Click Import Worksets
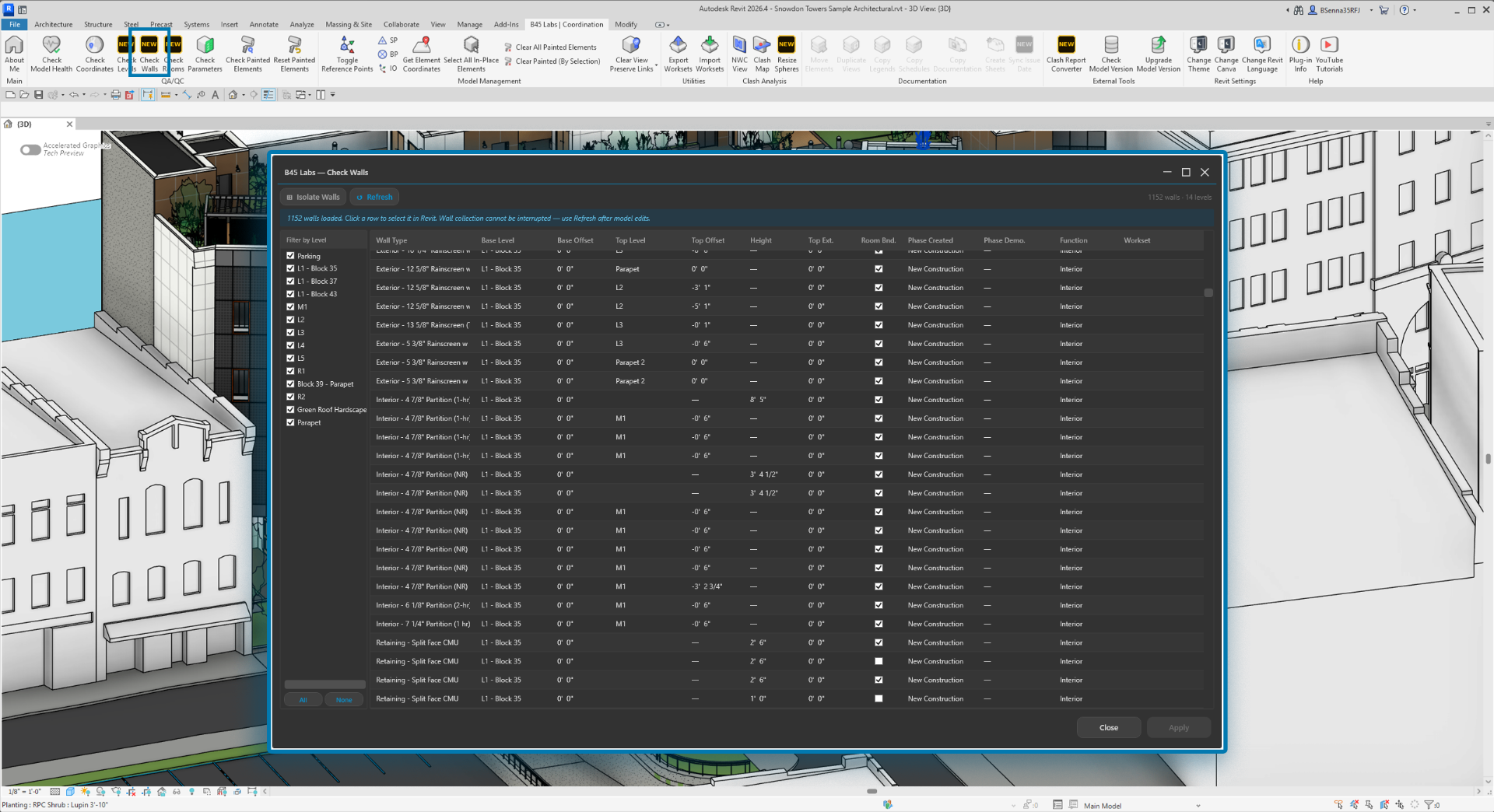 (710, 54)
